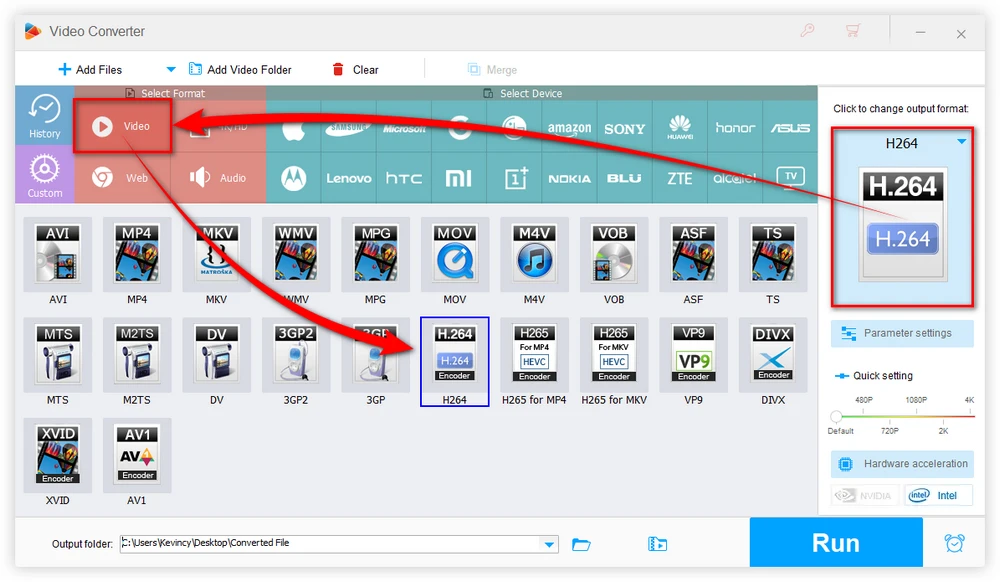Toggle Hardware acceleration
The image size is (1000, 582).
click(902, 464)
